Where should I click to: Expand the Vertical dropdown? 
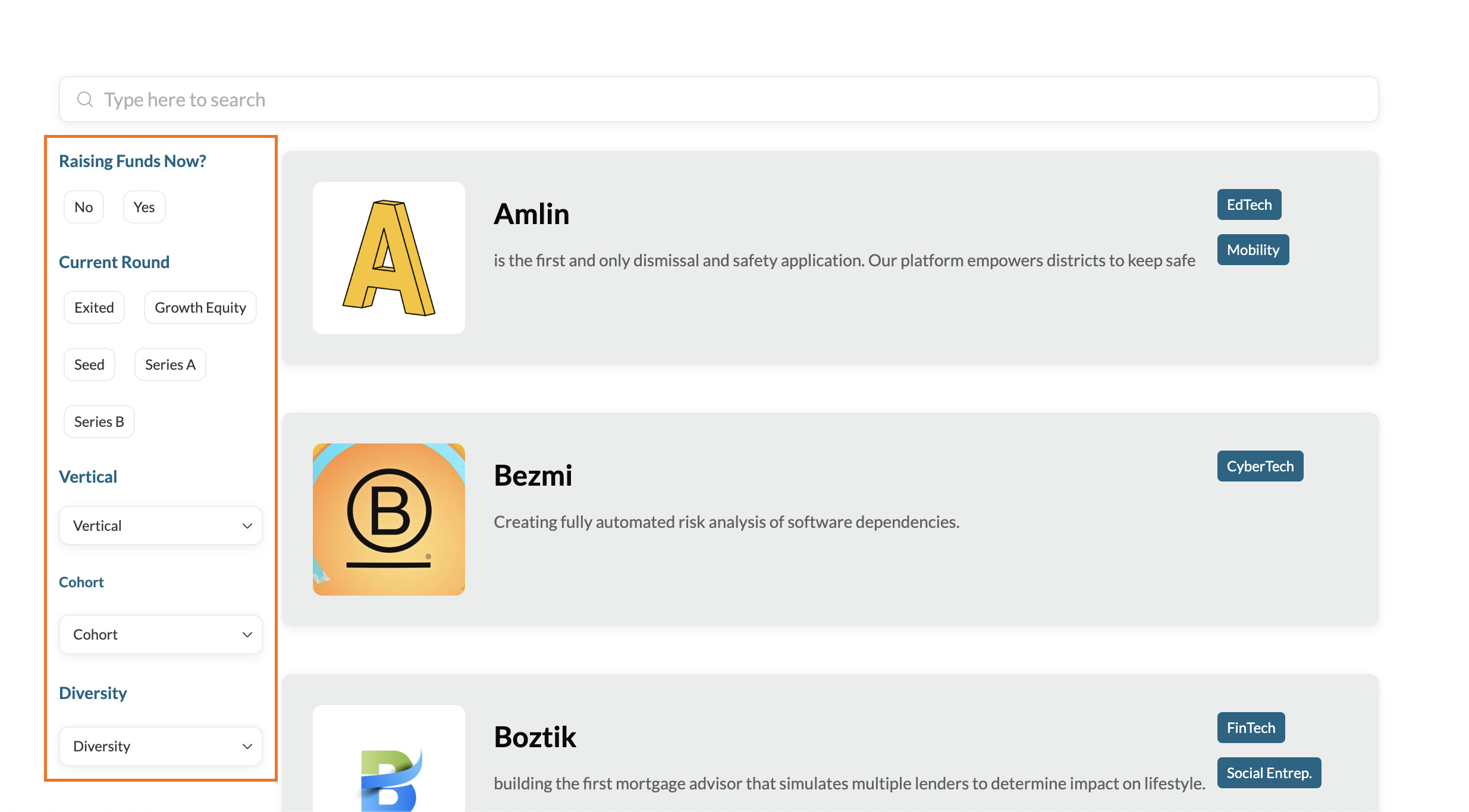161,525
